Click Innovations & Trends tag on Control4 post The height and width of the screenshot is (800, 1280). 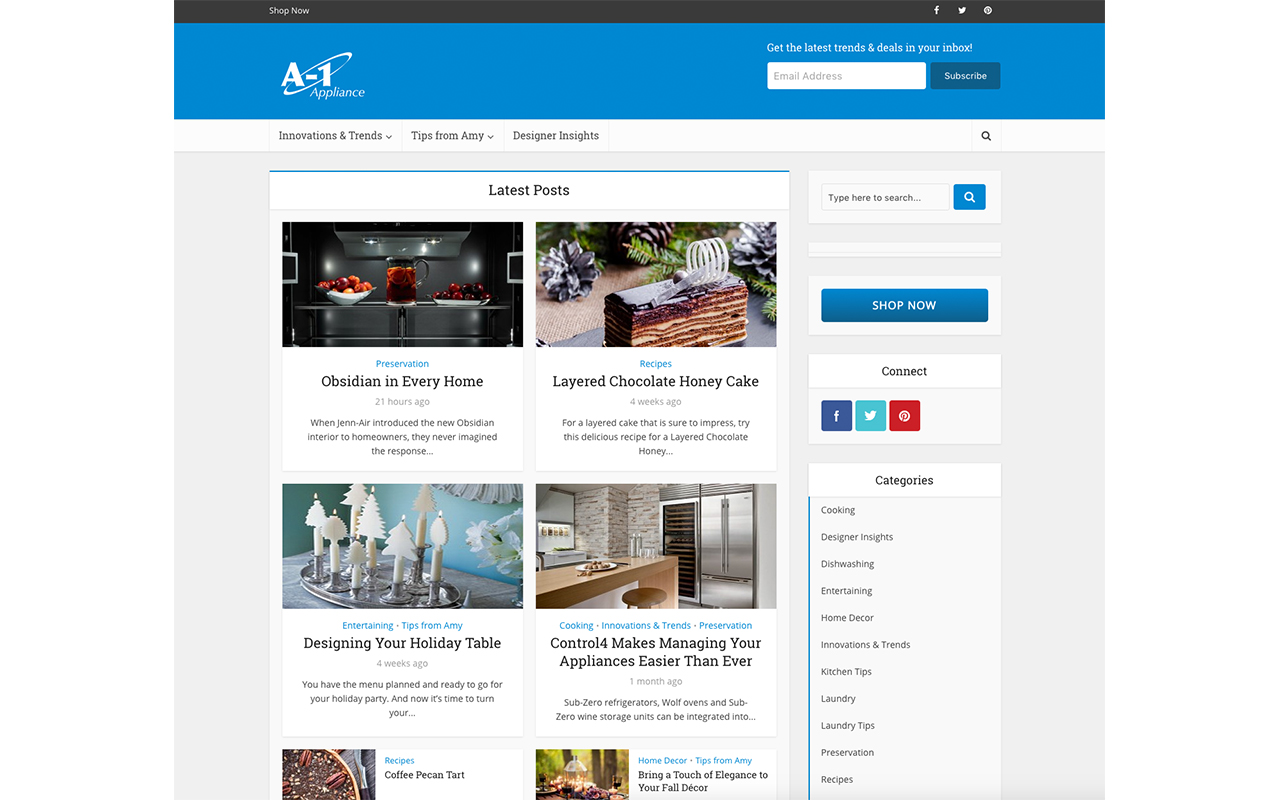(x=646, y=626)
